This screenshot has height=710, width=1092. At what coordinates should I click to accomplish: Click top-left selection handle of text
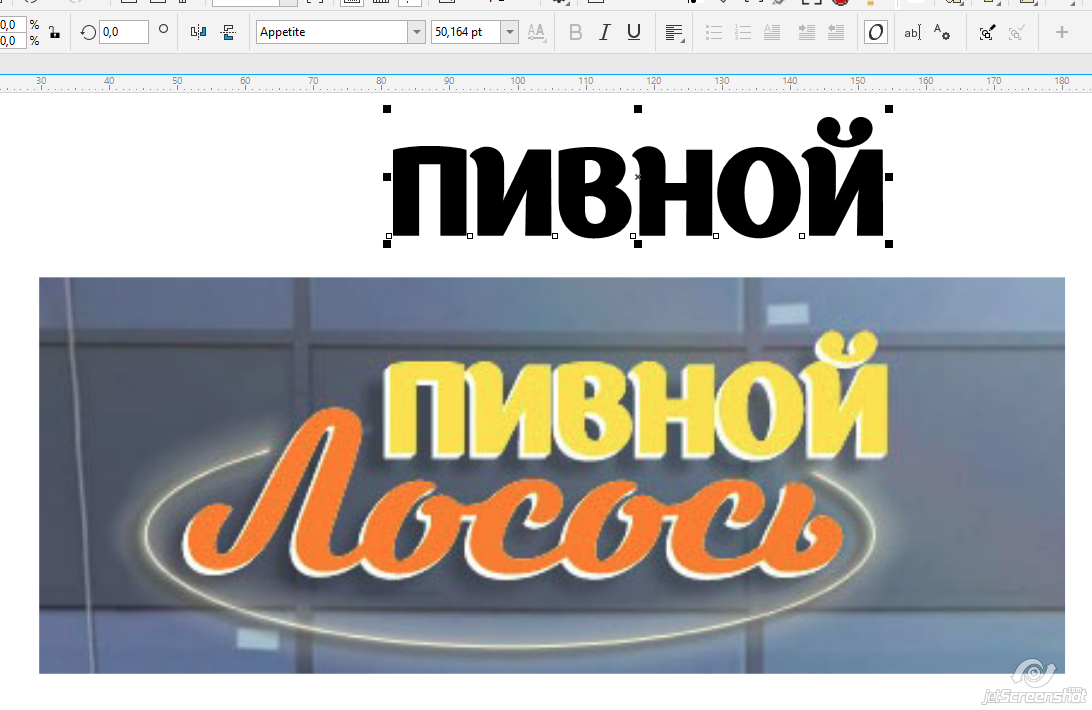(387, 109)
